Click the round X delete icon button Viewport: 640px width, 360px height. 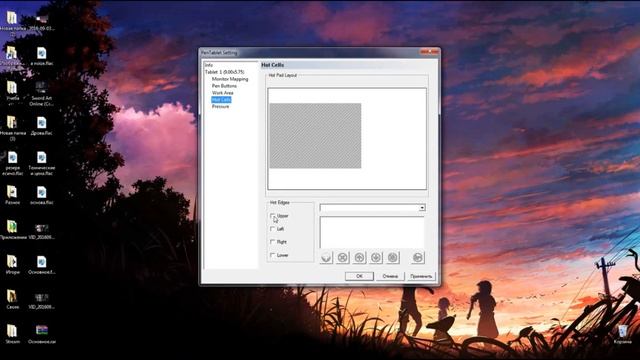[x=342, y=257]
